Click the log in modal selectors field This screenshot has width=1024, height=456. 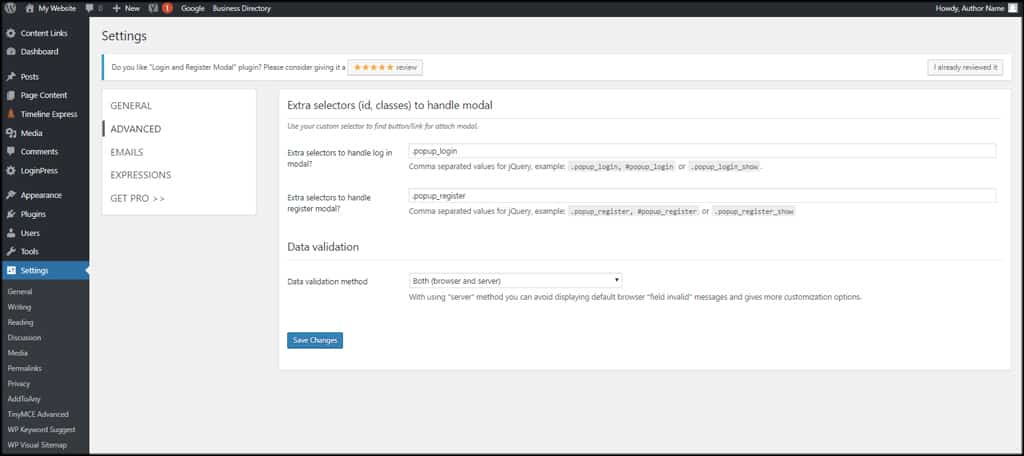tap(702, 151)
